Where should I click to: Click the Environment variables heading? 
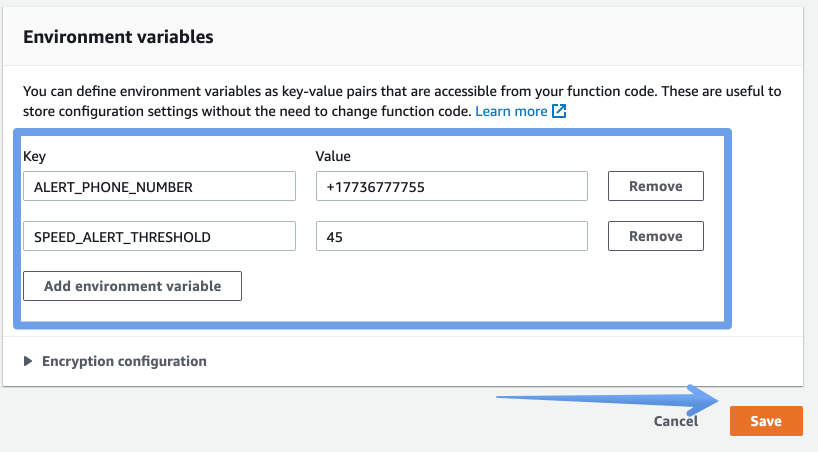coord(118,37)
